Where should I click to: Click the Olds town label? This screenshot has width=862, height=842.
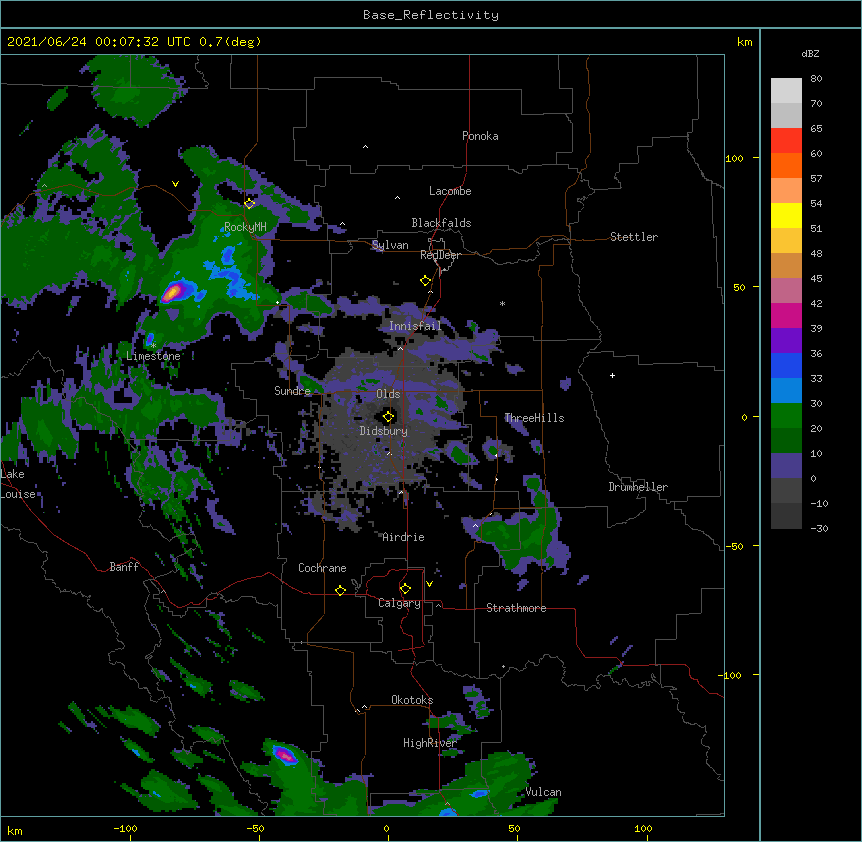point(388,394)
